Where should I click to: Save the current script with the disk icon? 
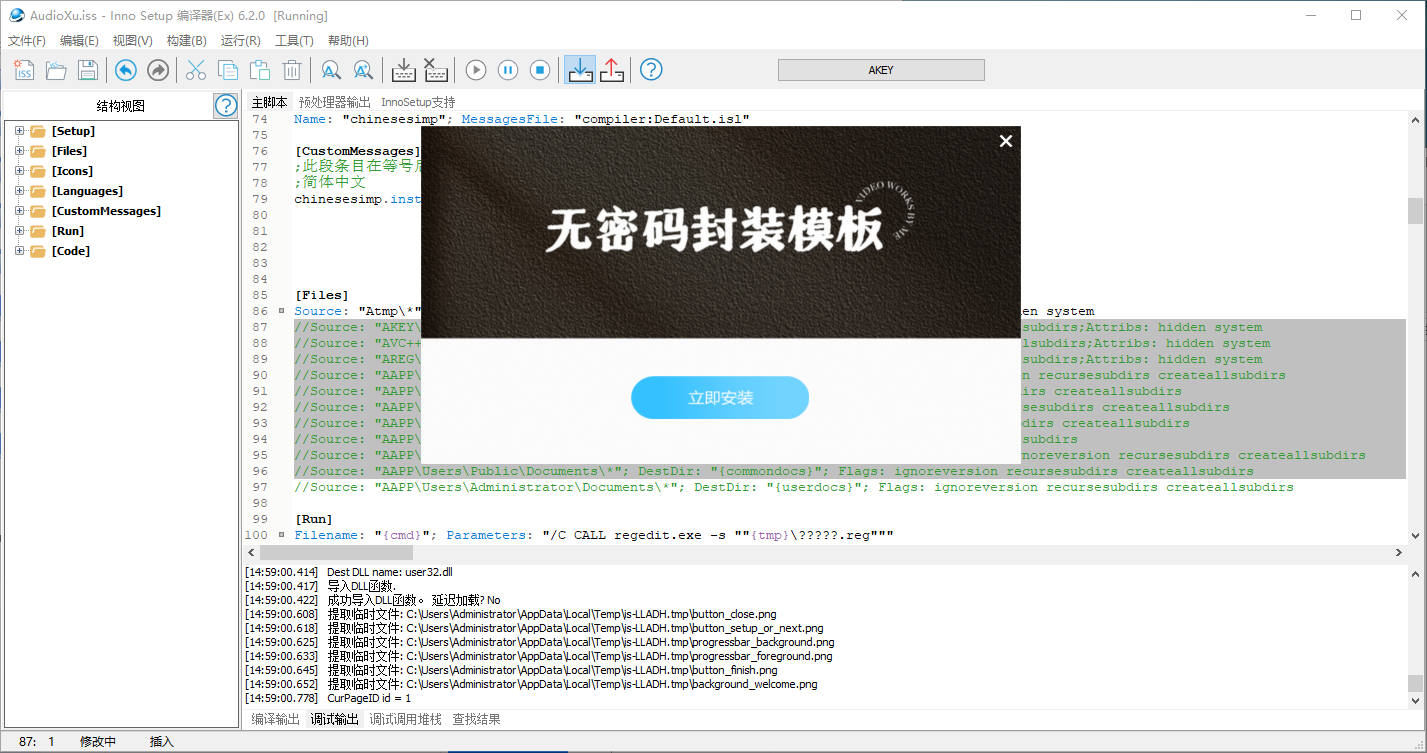pyautogui.click(x=87, y=70)
